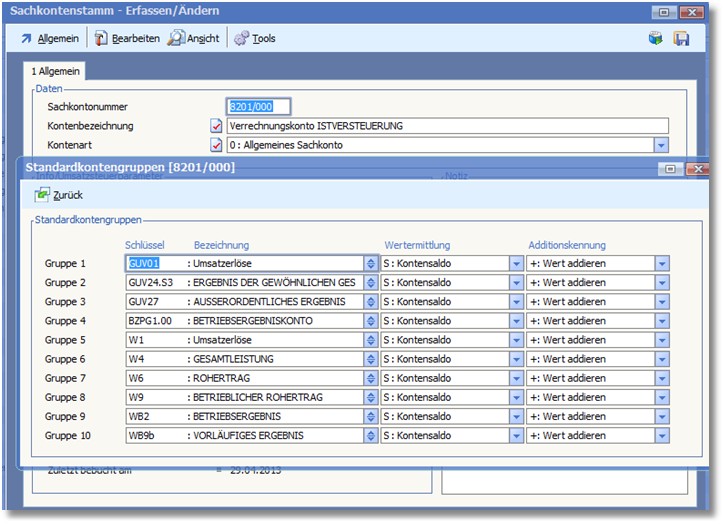The height and width of the screenshot is (524, 723).
Task: Open the Bearbeiten menu
Action: (x=134, y=38)
